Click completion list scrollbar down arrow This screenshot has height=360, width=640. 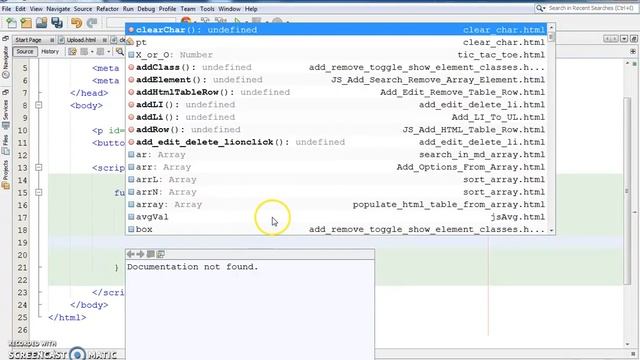(551, 231)
